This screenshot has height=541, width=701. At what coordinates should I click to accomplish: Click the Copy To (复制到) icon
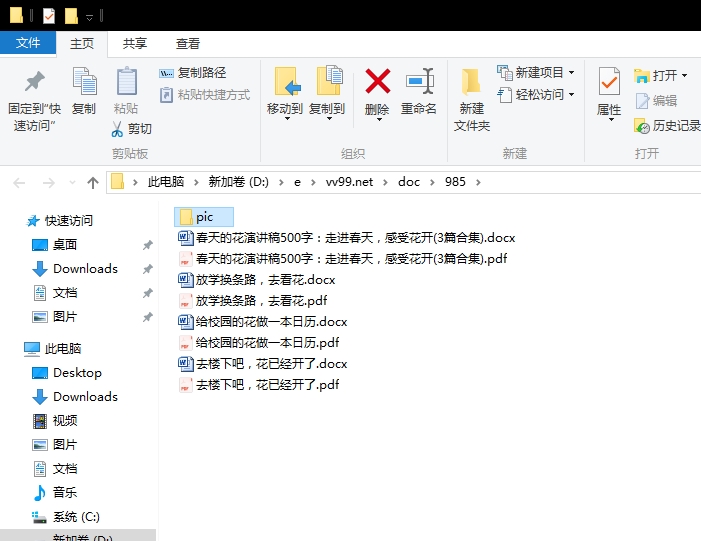(328, 80)
